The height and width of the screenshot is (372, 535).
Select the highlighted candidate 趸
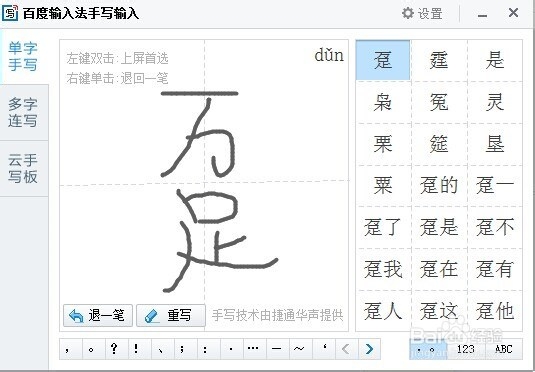tap(383, 60)
